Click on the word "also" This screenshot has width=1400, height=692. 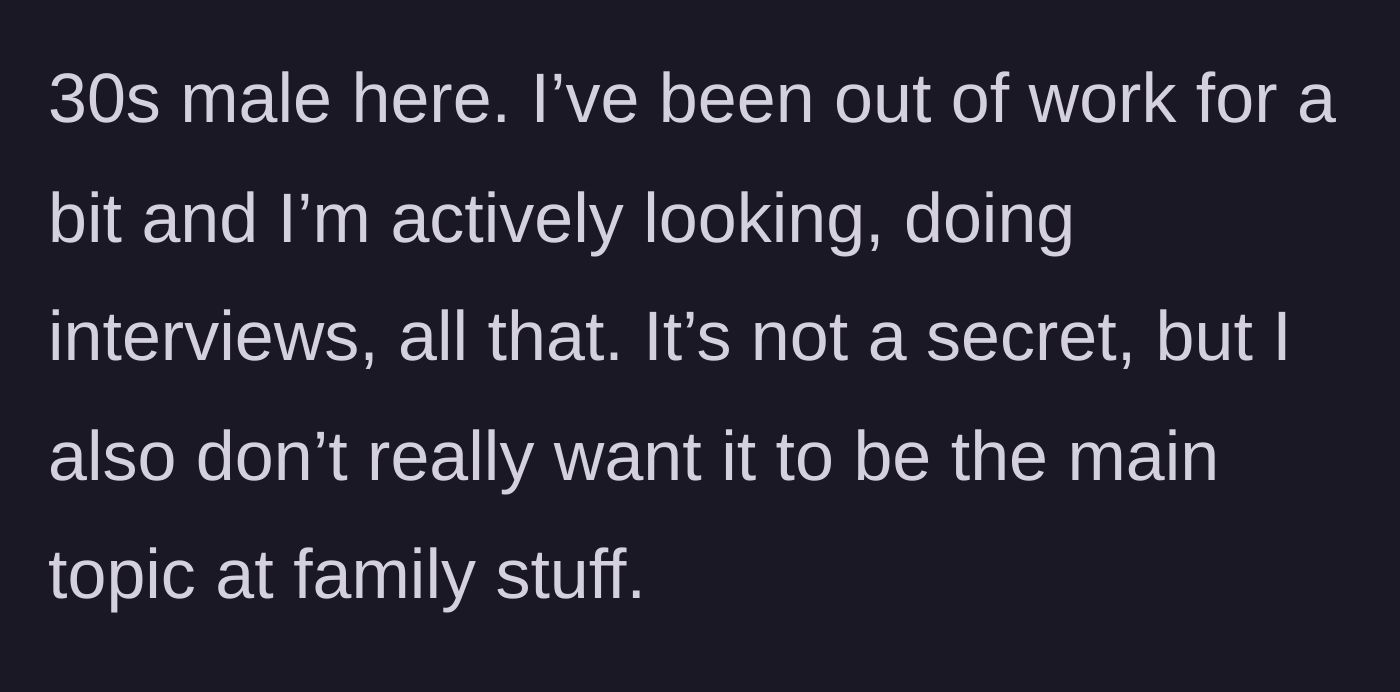point(112,457)
